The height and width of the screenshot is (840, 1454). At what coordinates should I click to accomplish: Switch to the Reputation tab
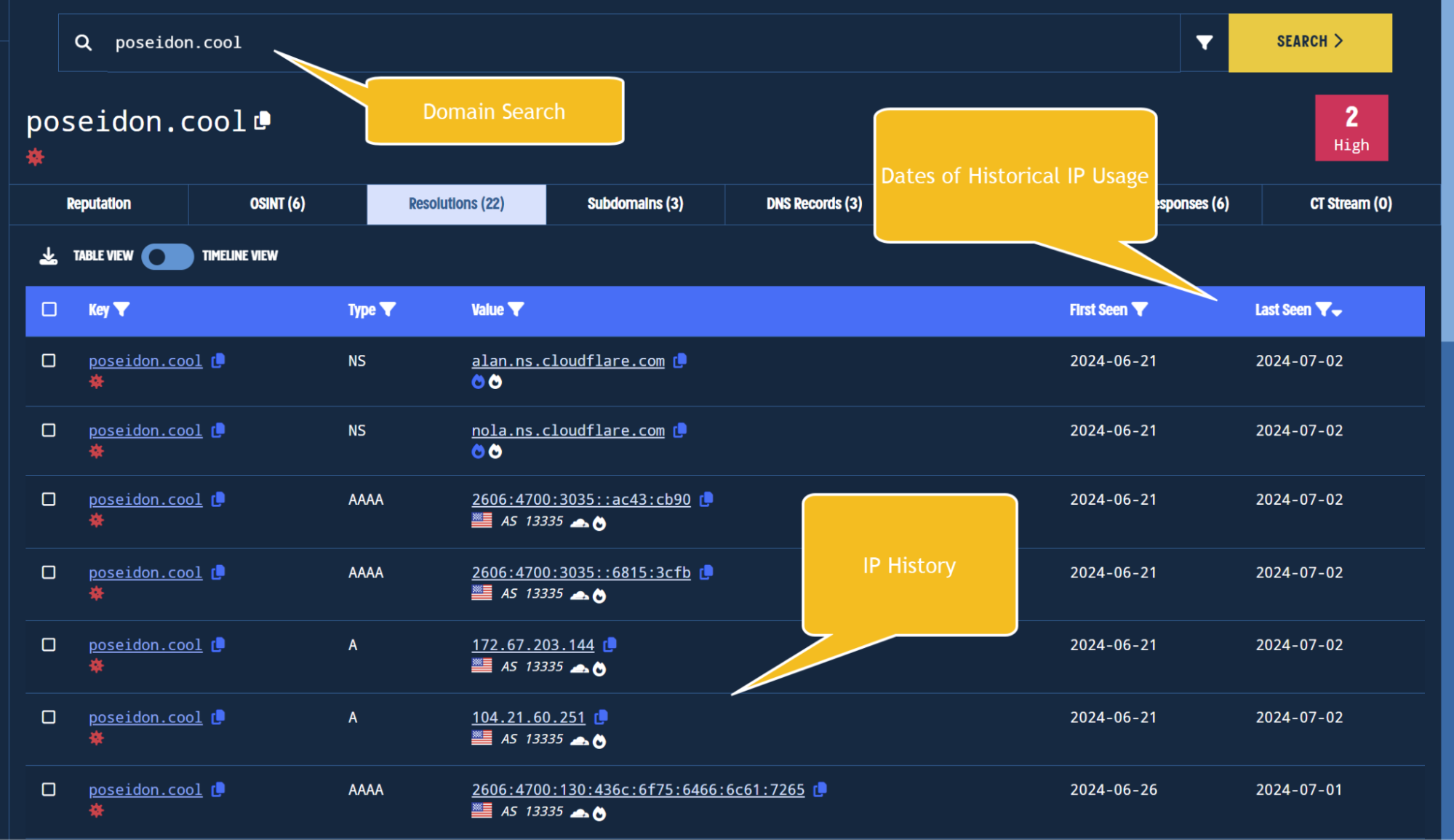tap(99, 204)
